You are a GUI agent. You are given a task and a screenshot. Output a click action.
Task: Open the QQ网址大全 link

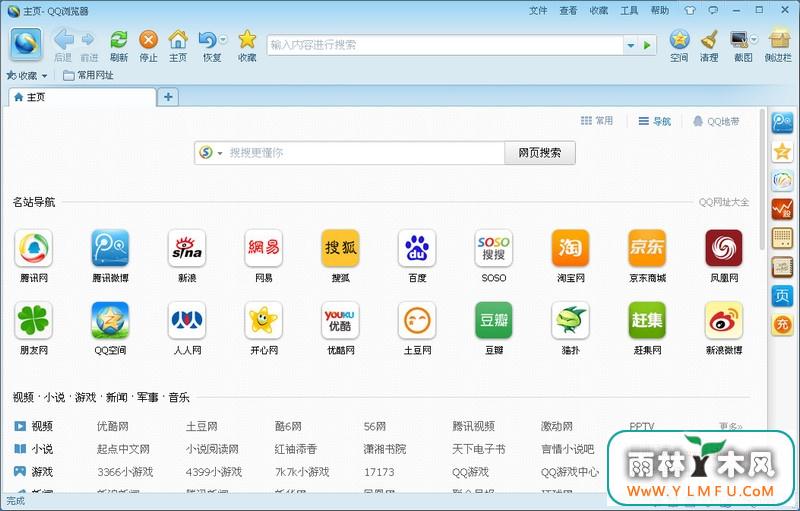tap(724, 202)
